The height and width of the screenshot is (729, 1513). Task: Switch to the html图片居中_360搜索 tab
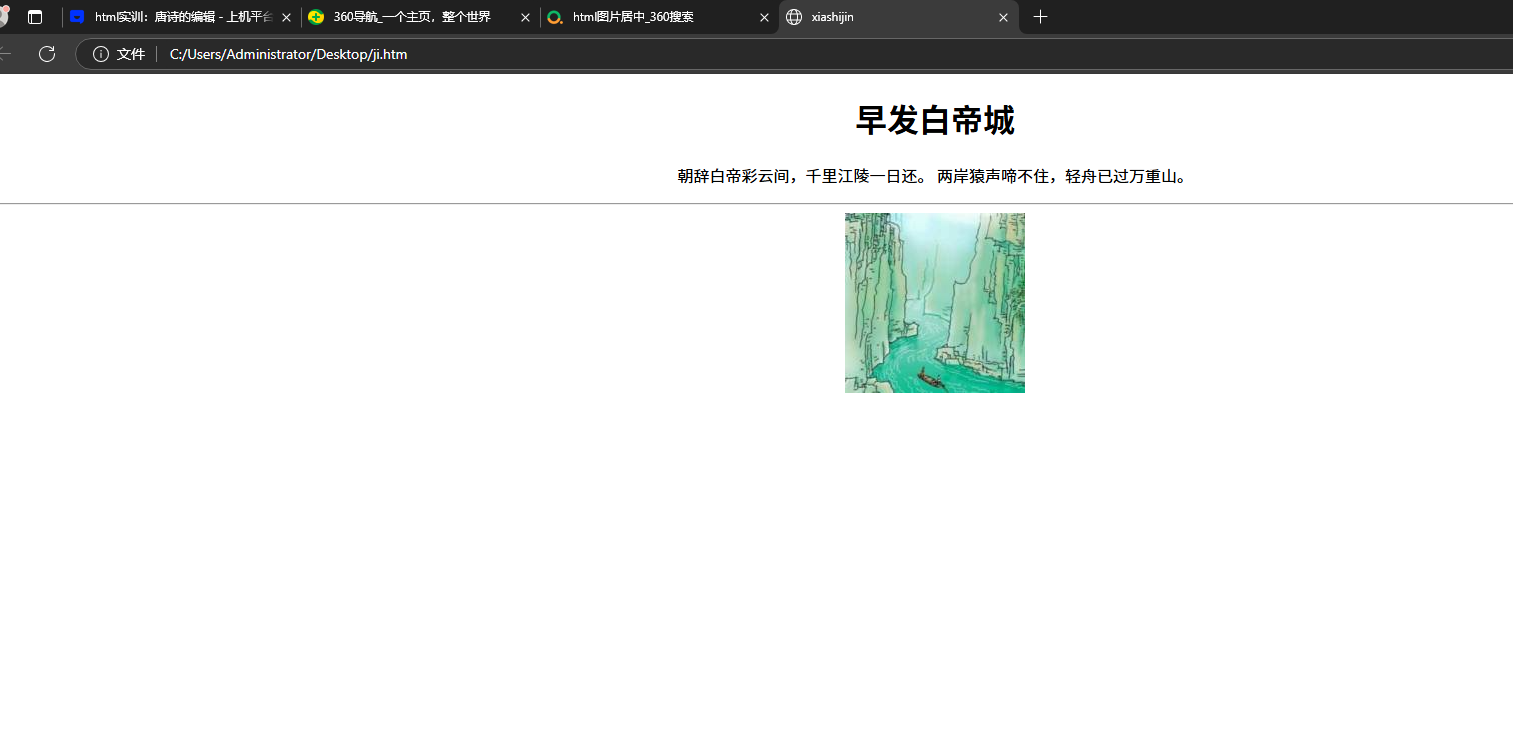pos(658,17)
